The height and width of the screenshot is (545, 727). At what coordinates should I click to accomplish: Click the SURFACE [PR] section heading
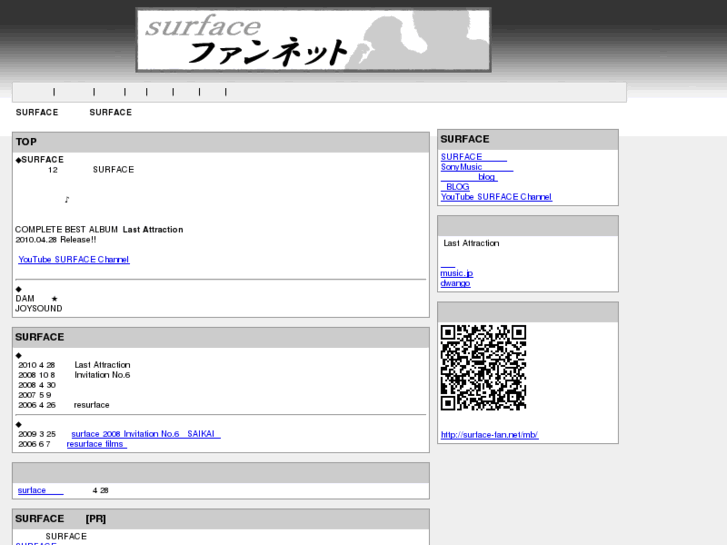(60, 519)
